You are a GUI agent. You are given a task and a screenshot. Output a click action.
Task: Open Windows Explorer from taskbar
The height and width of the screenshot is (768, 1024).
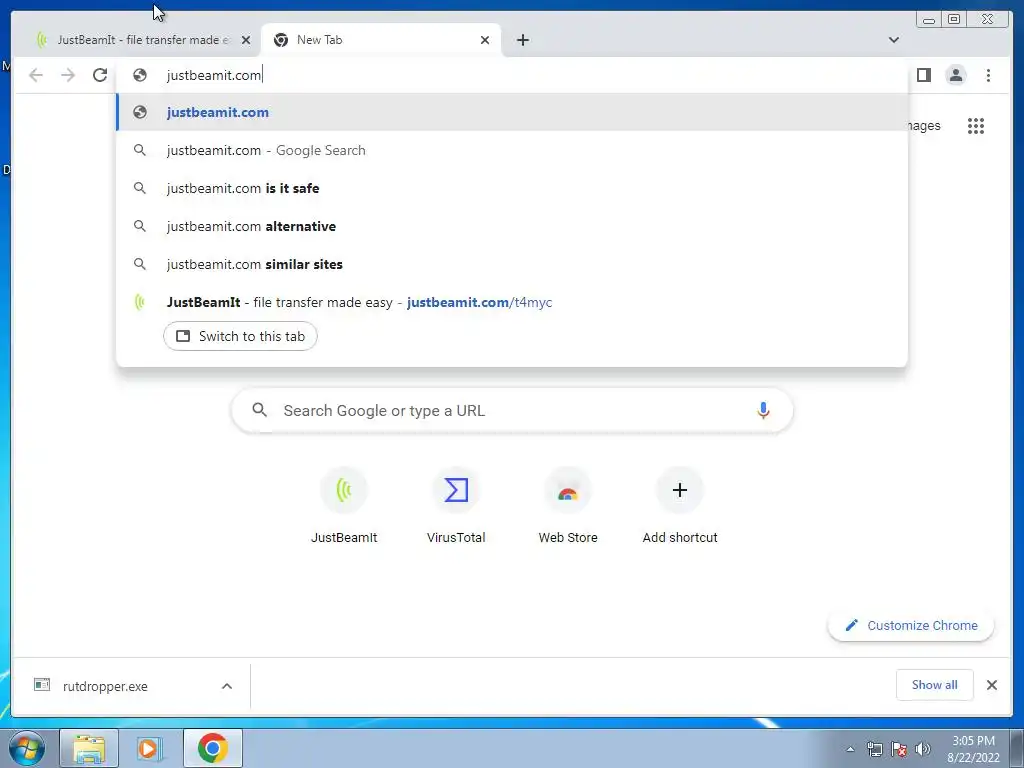click(89, 748)
